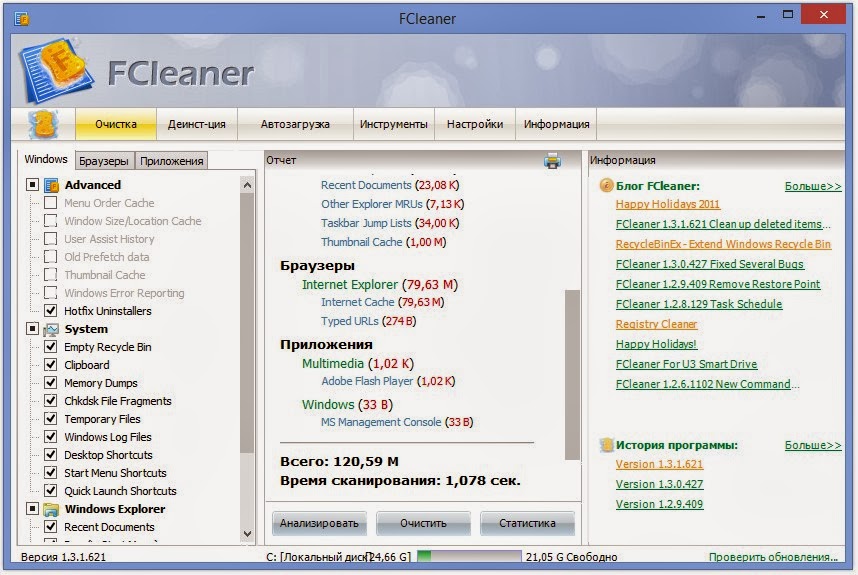Click the report panel scrollbar thumb
Viewport: 858px width, 575px height.
[572, 375]
